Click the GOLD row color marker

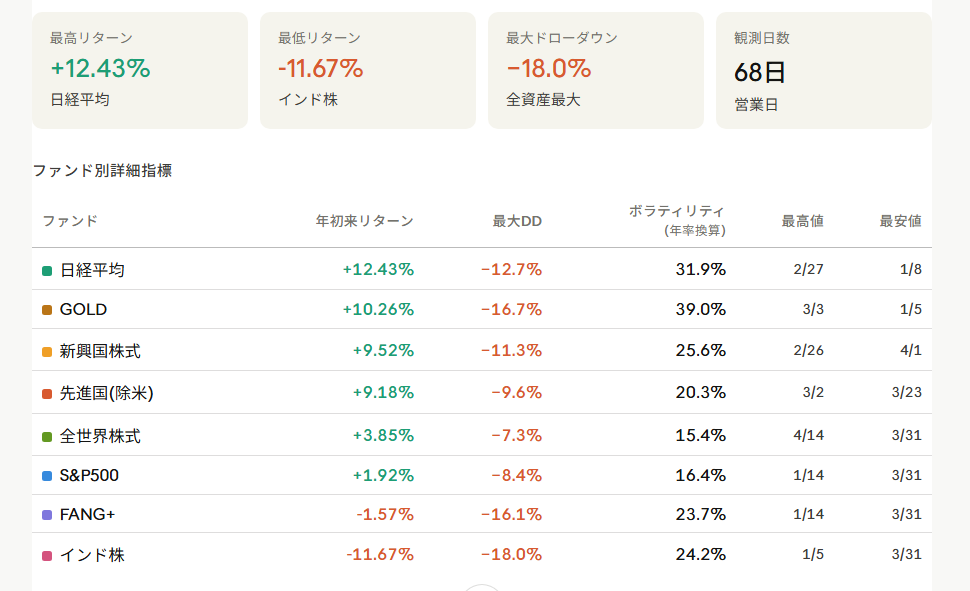pos(47,310)
